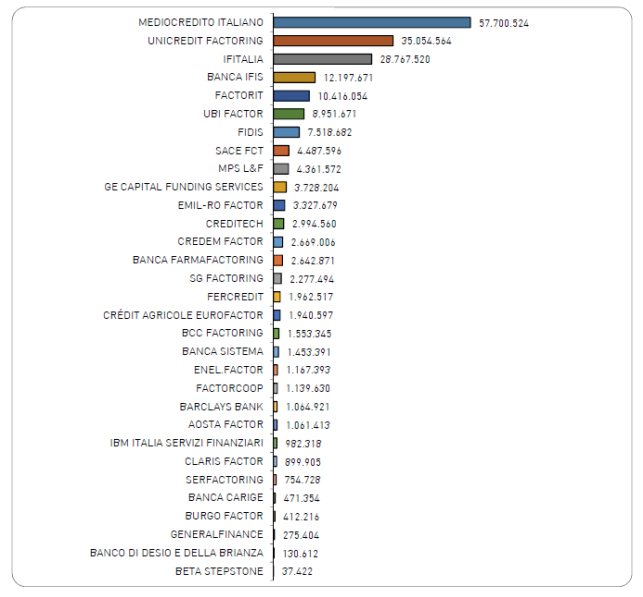Select the value 3.728.204
Screen dimensions: 643x597
click(317, 187)
